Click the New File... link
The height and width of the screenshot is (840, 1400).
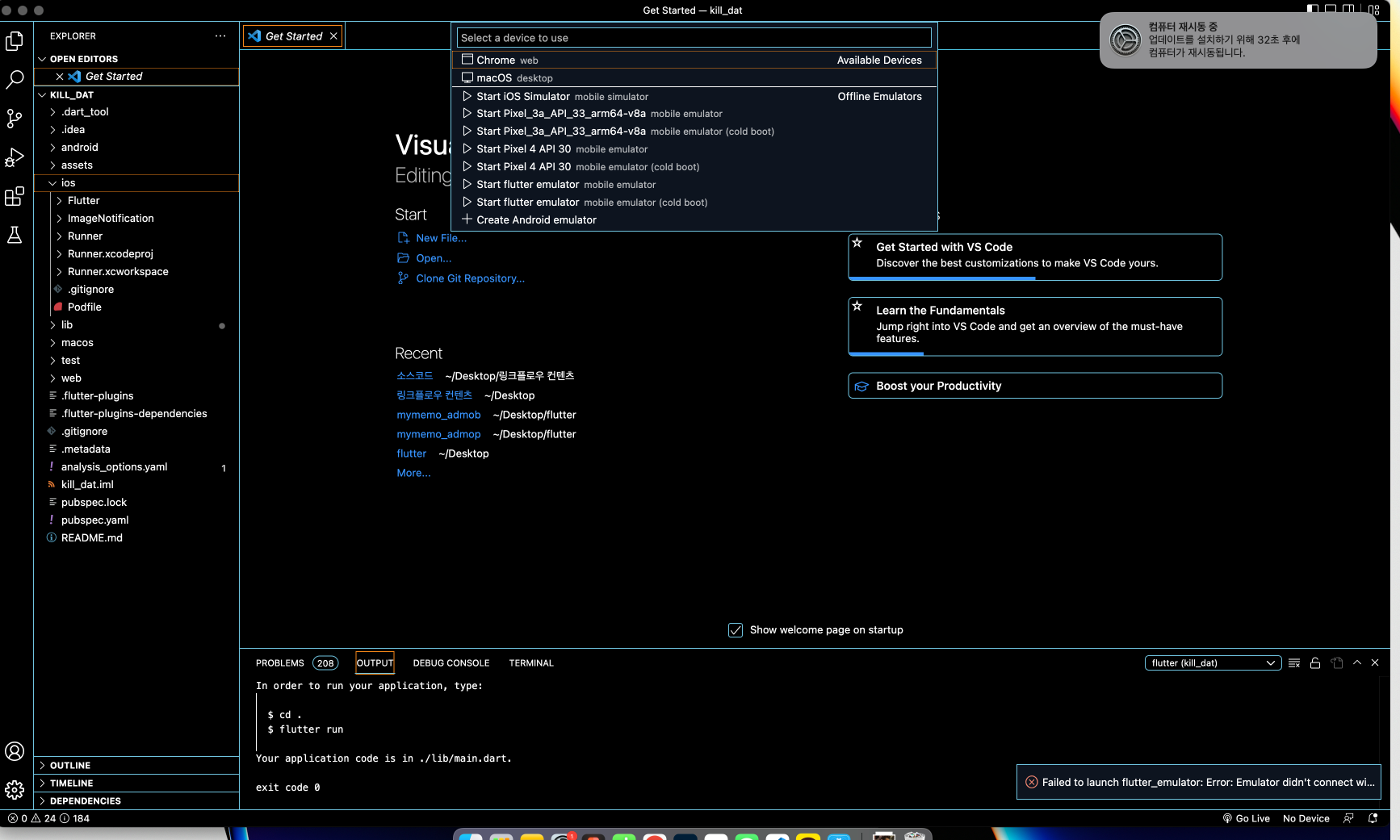[x=442, y=238]
